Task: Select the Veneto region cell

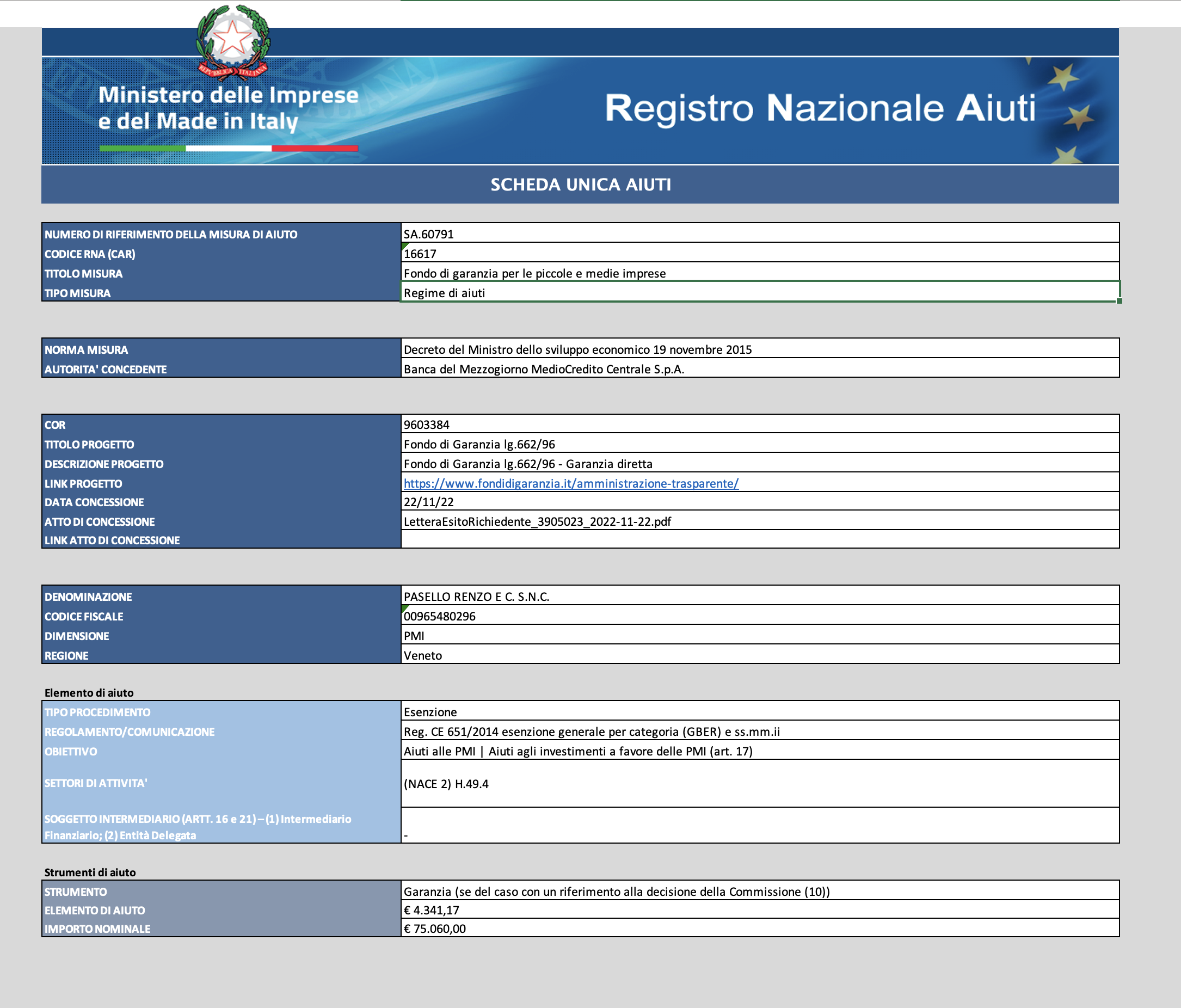Action: [423, 656]
